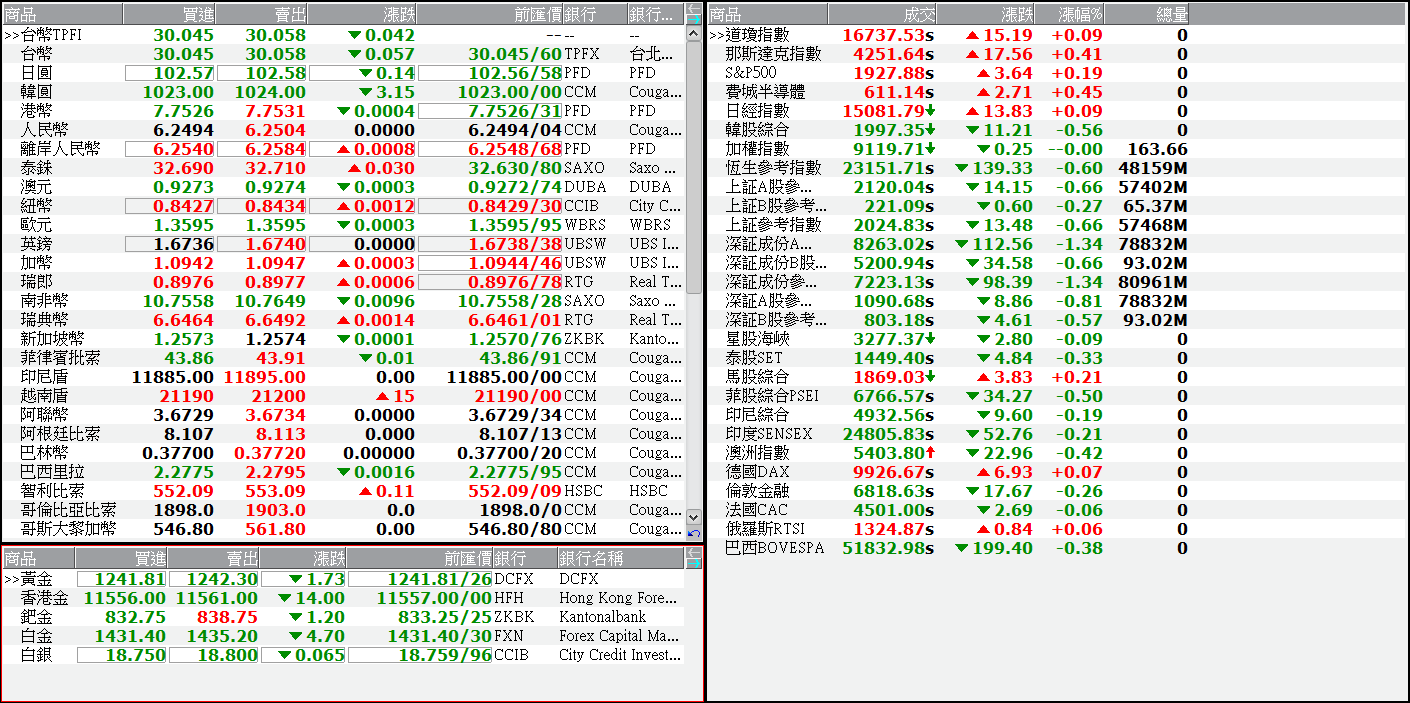Select the 泰銖 currency row
Image resolution: width=1410 pixels, height=703 pixels.
click(x=344, y=168)
